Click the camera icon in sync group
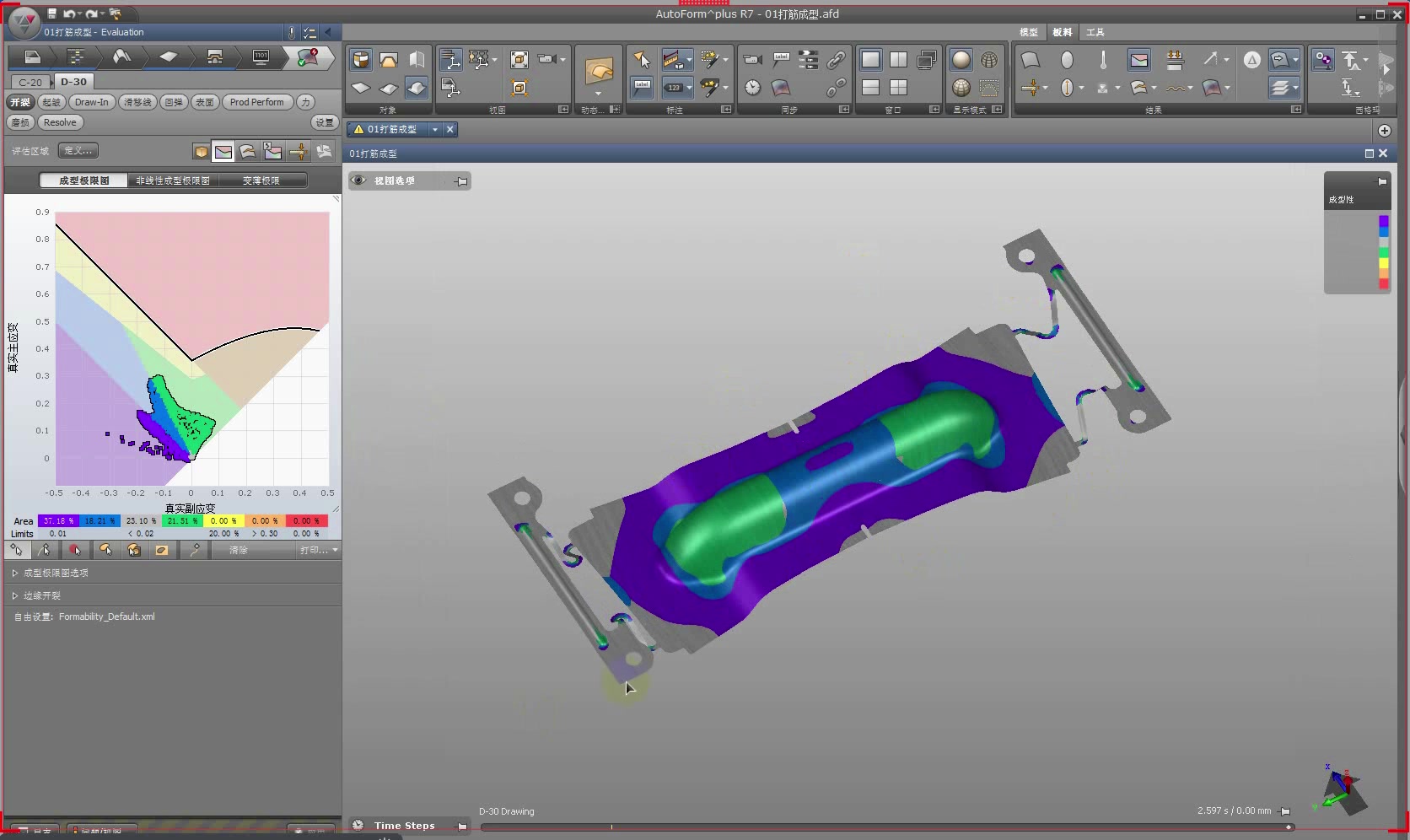1410x840 pixels. tap(752, 60)
